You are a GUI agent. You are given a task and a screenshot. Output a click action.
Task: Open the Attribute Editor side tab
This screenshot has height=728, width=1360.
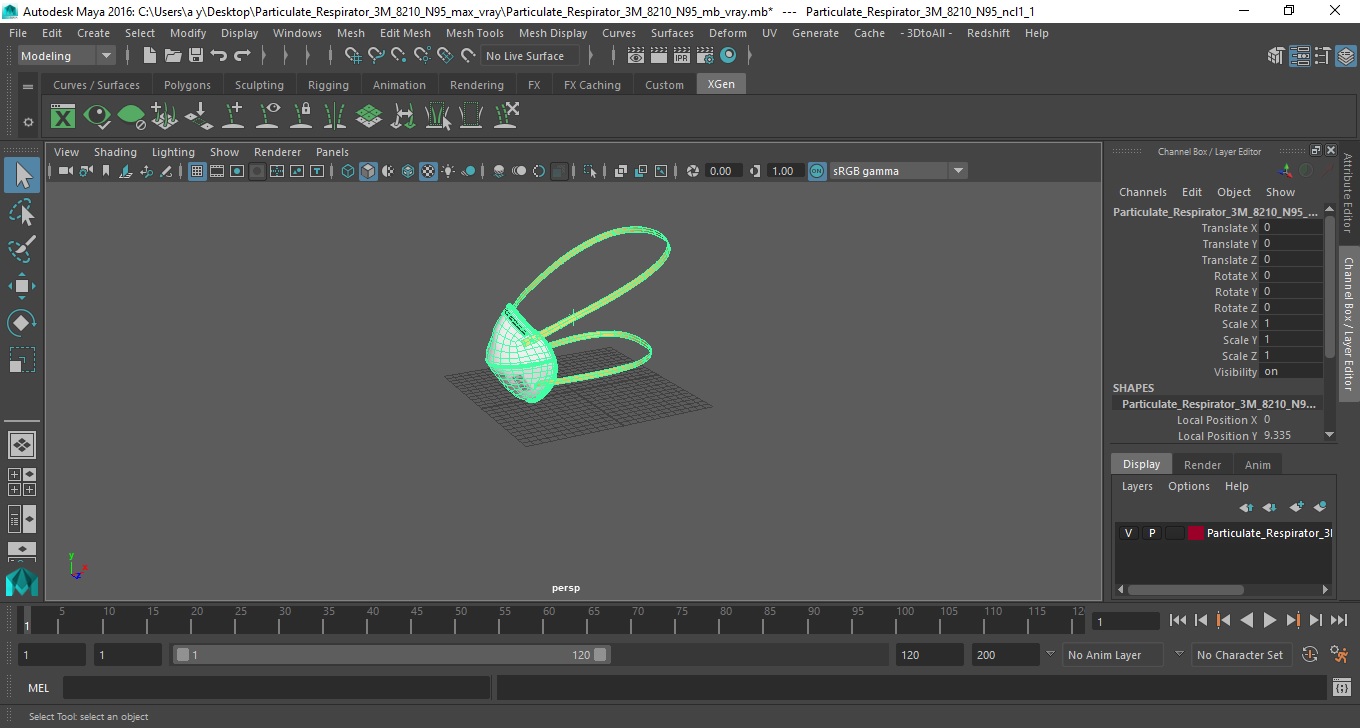click(1348, 194)
